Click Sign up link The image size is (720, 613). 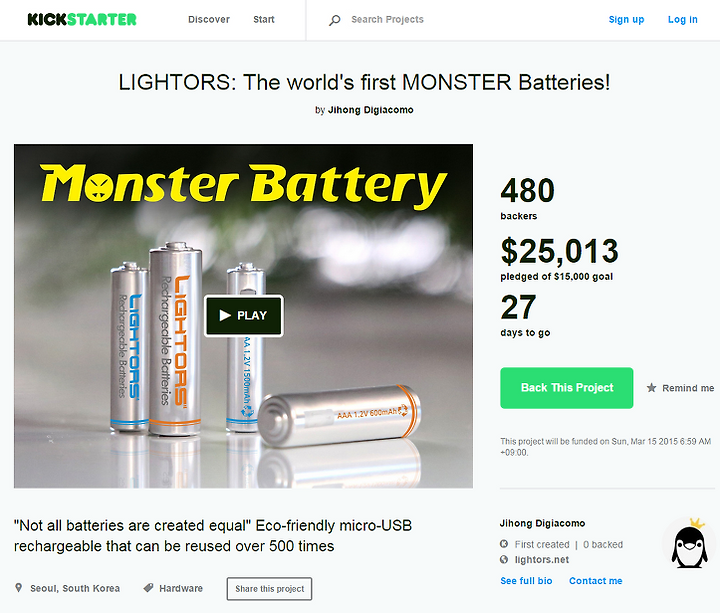click(x=626, y=20)
